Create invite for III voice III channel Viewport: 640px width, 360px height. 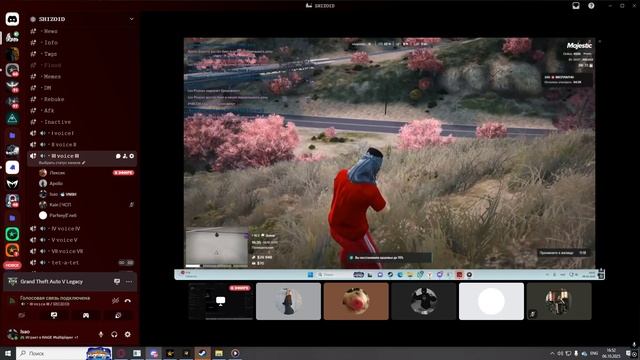[x=125, y=156]
